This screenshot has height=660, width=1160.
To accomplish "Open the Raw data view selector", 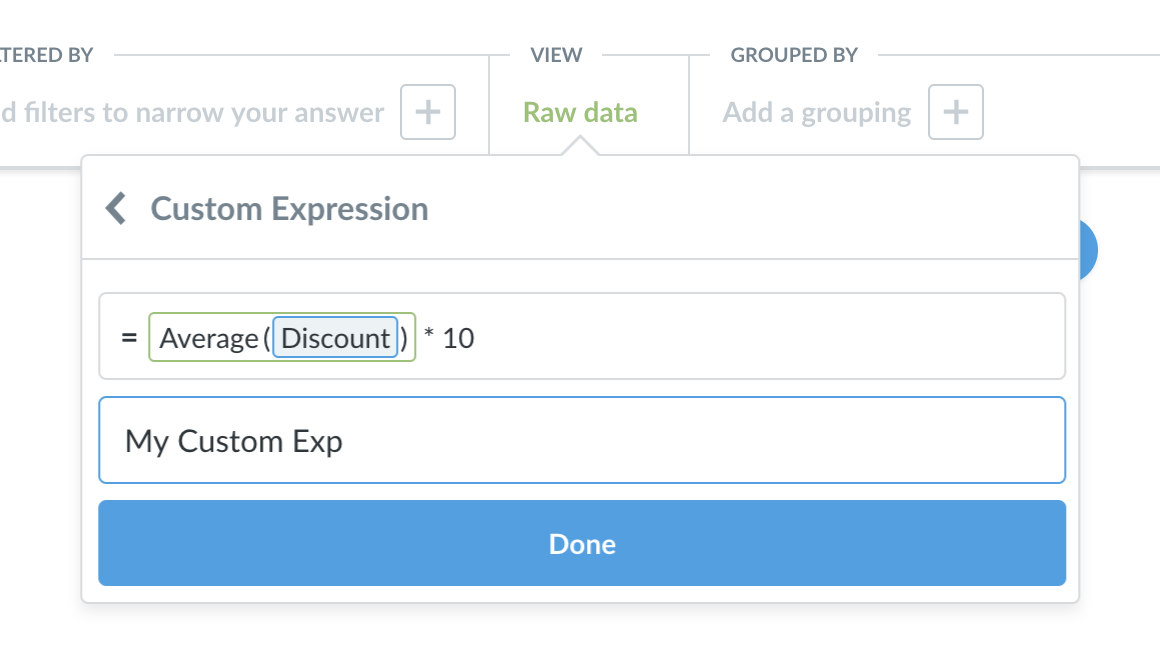I will coord(579,112).
